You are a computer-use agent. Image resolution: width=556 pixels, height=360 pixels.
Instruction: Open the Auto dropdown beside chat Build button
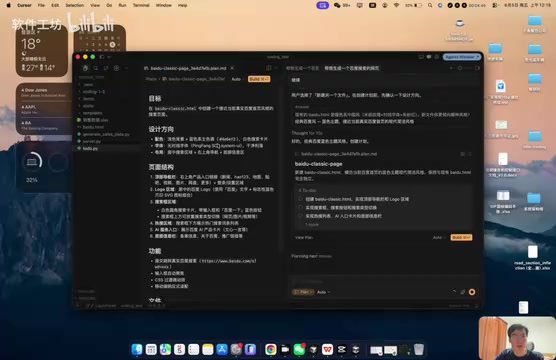pos(439,237)
